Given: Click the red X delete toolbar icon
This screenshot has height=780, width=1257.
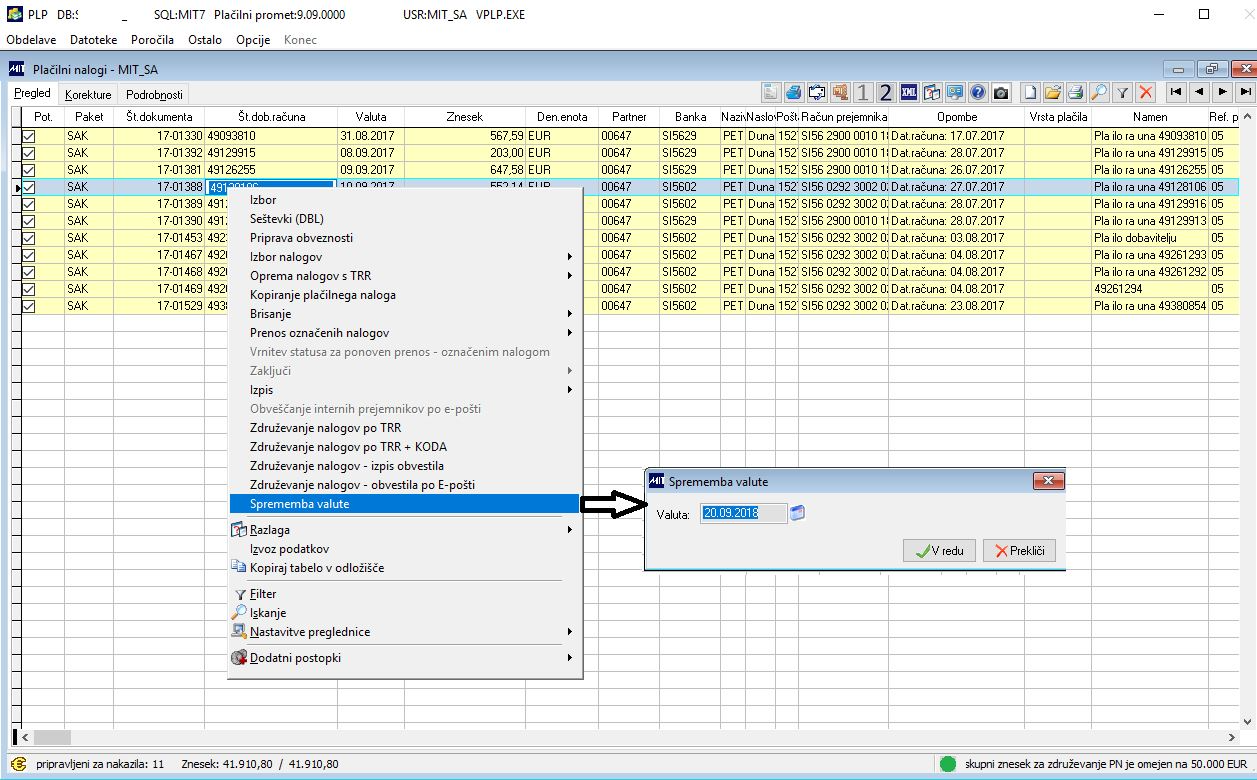Looking at the screenshot, I should [1145, 92].
